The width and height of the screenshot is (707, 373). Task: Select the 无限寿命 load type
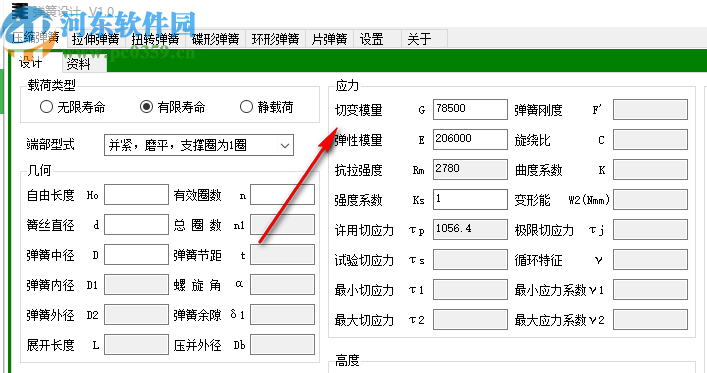(x=73, y=107)
